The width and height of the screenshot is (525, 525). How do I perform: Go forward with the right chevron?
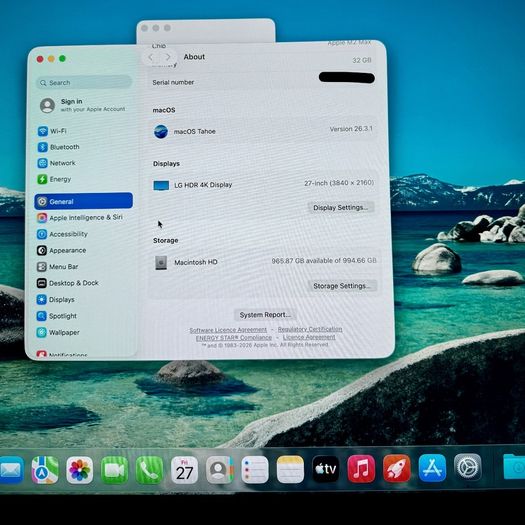click(x=168, y=57)
